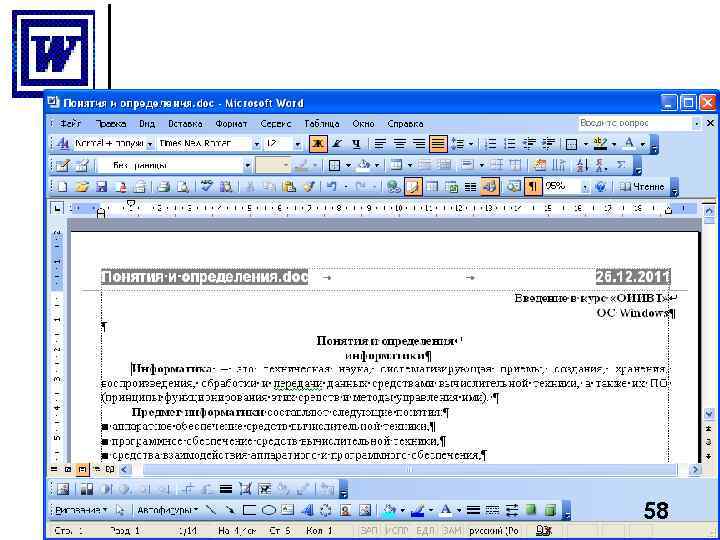
Task: Open the Вид menu
Action: click(x=147, y=124)
